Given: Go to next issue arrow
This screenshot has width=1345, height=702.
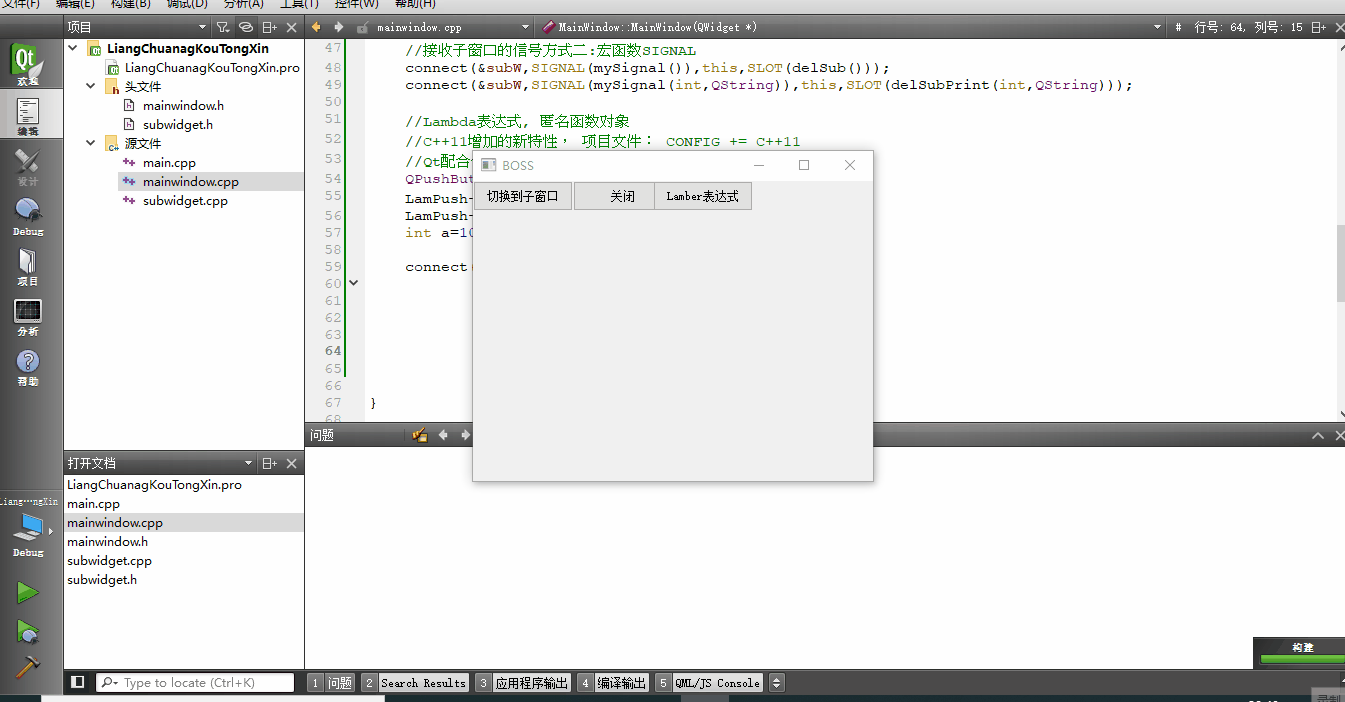Looking at the screenshot, I should (465, 435).
